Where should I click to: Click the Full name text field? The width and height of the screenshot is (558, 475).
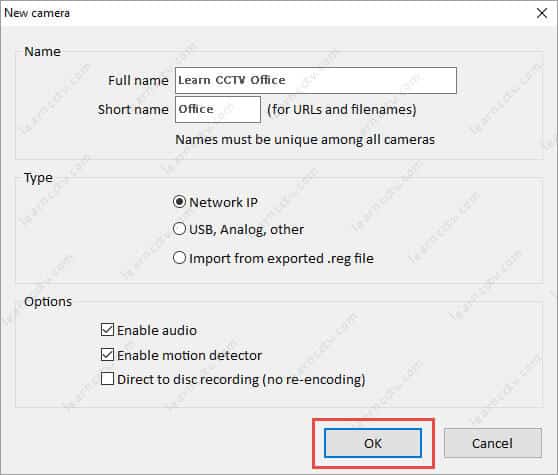coord(316,80)
